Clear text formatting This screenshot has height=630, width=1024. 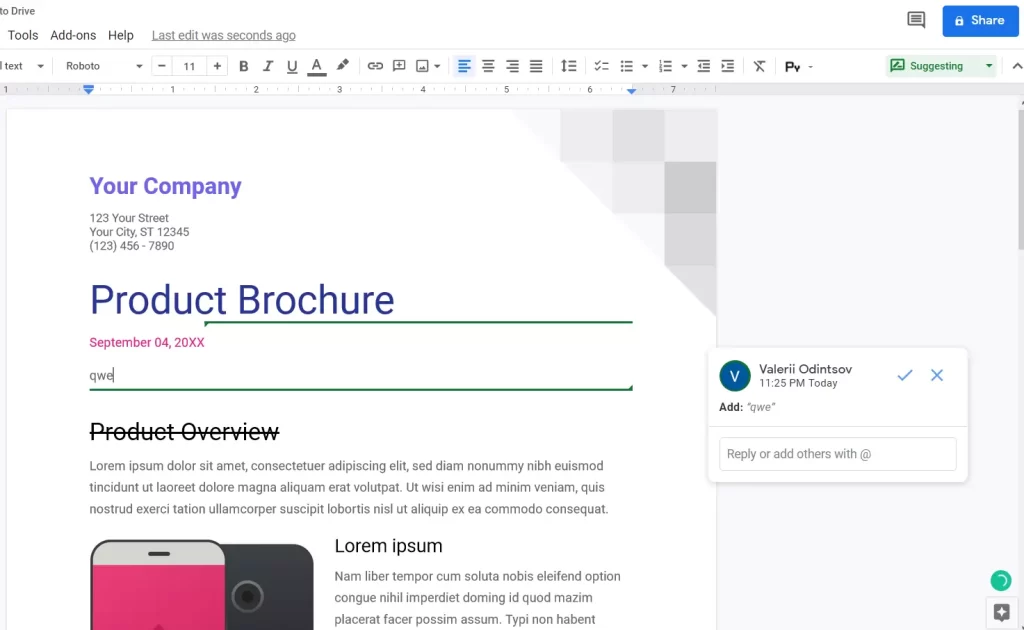pyautogui.click(x=759, y=66)
